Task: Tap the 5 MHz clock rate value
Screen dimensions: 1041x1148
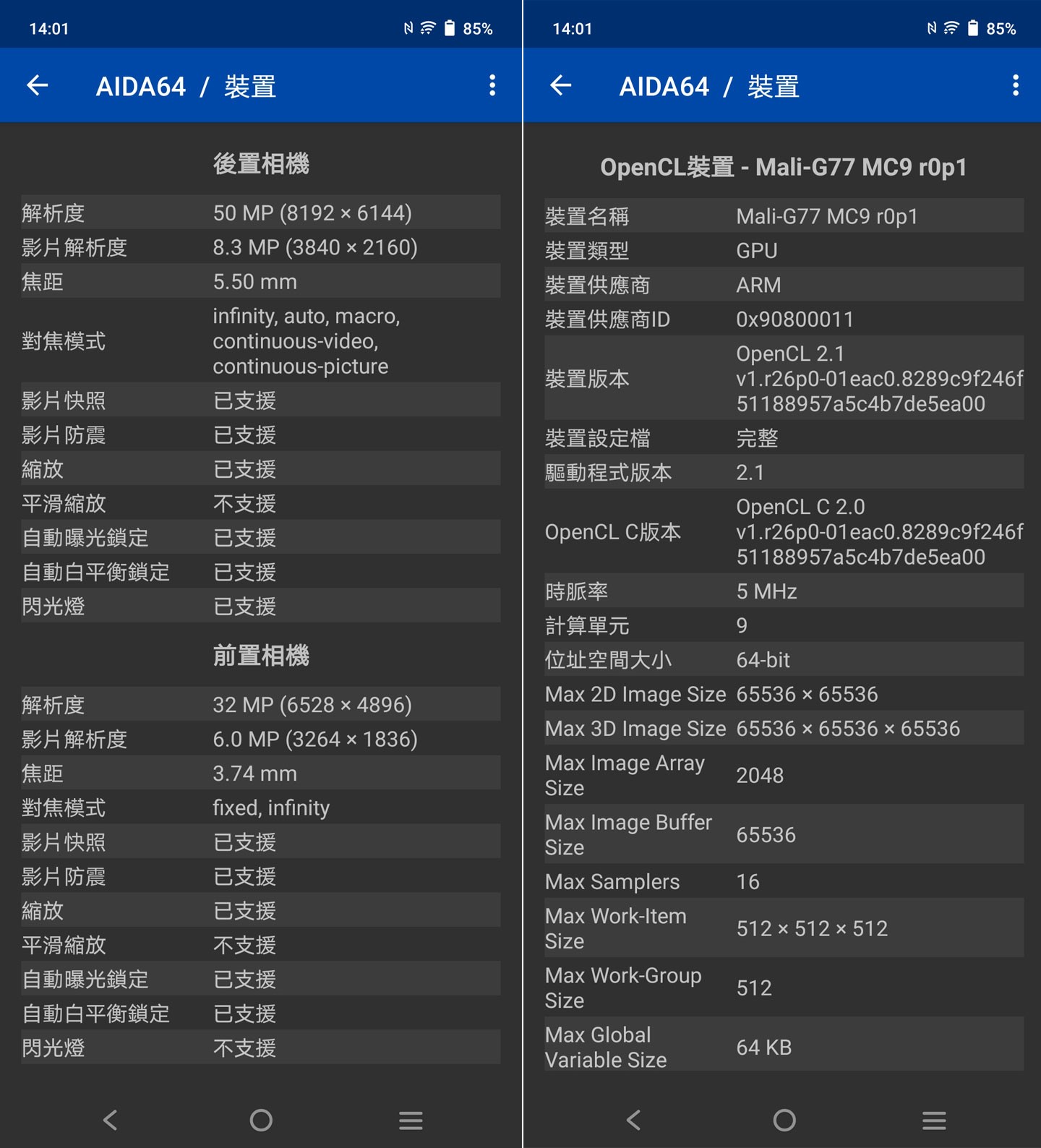Action: click(x=766, y=591)
